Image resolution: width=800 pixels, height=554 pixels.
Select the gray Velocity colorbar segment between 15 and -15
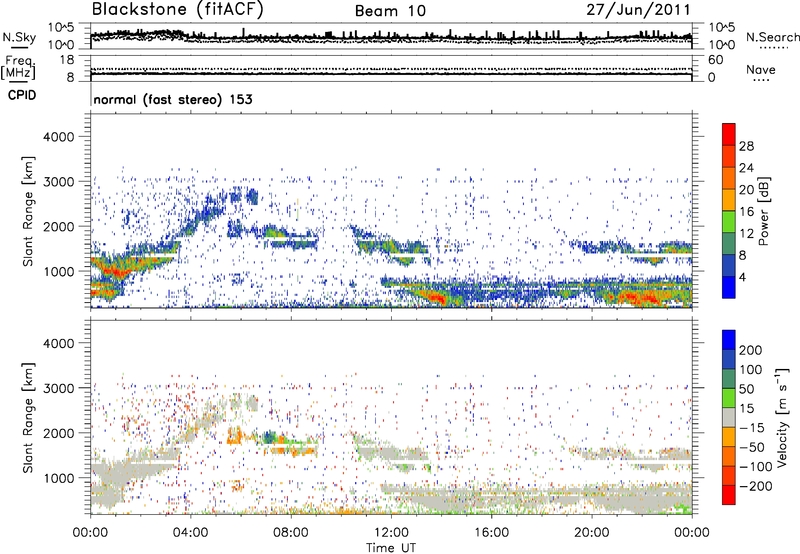(x=729, y=418)
